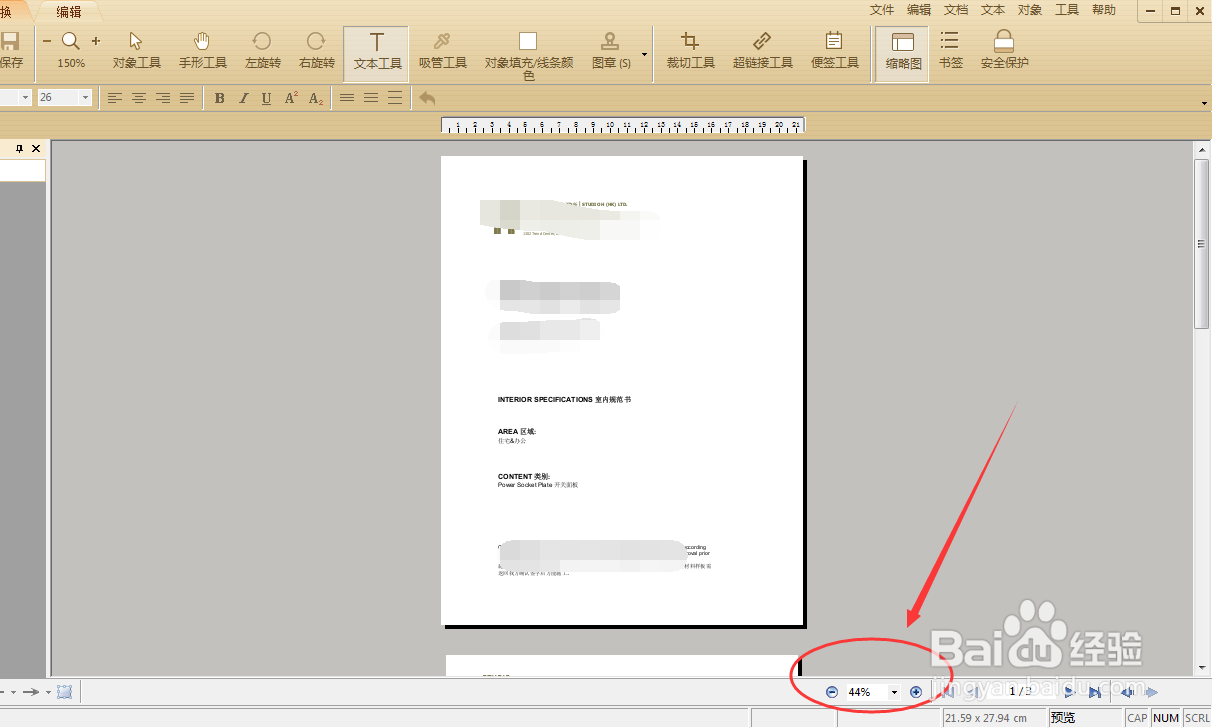Expand the Stamp tool dropdown arrow
This screenshot has width=1212, height=728.
pyautogui.click(x=644, y=55)
